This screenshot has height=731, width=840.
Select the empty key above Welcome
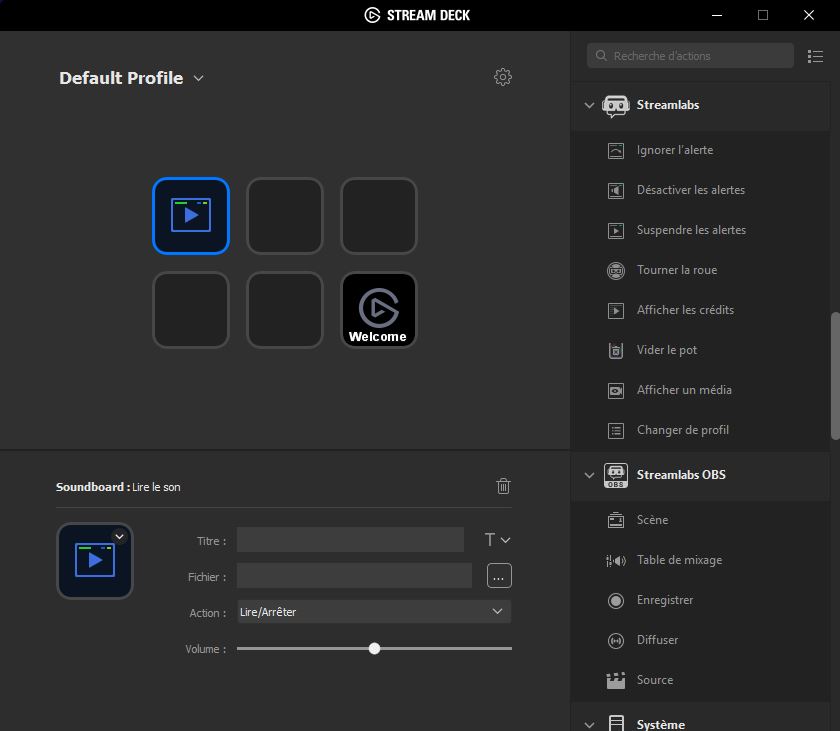[379, 216]
